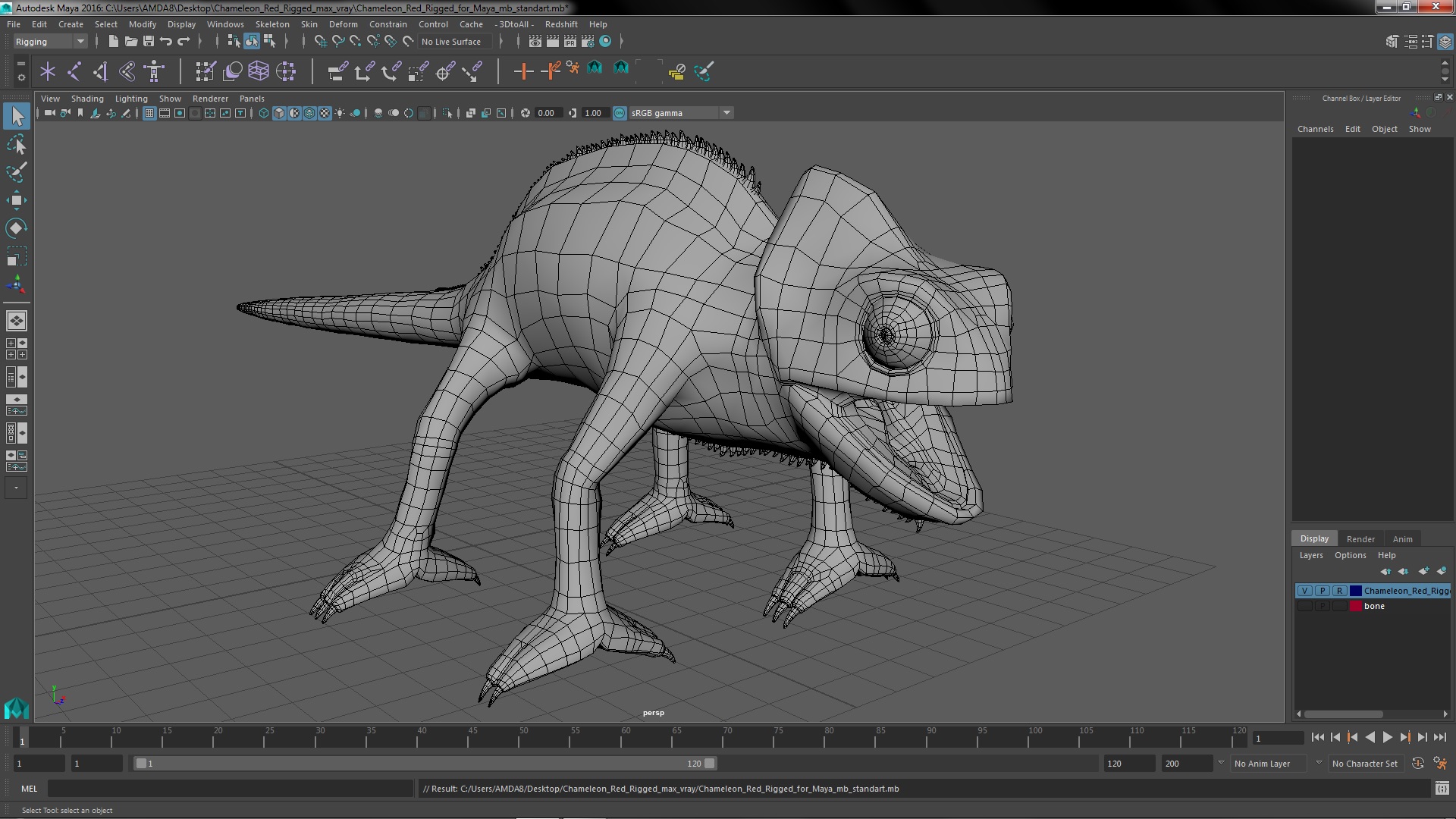Screen dimensions: 1456x819
Task: Toggle the R box on Chameleon layer
Action: [1339, 591]
